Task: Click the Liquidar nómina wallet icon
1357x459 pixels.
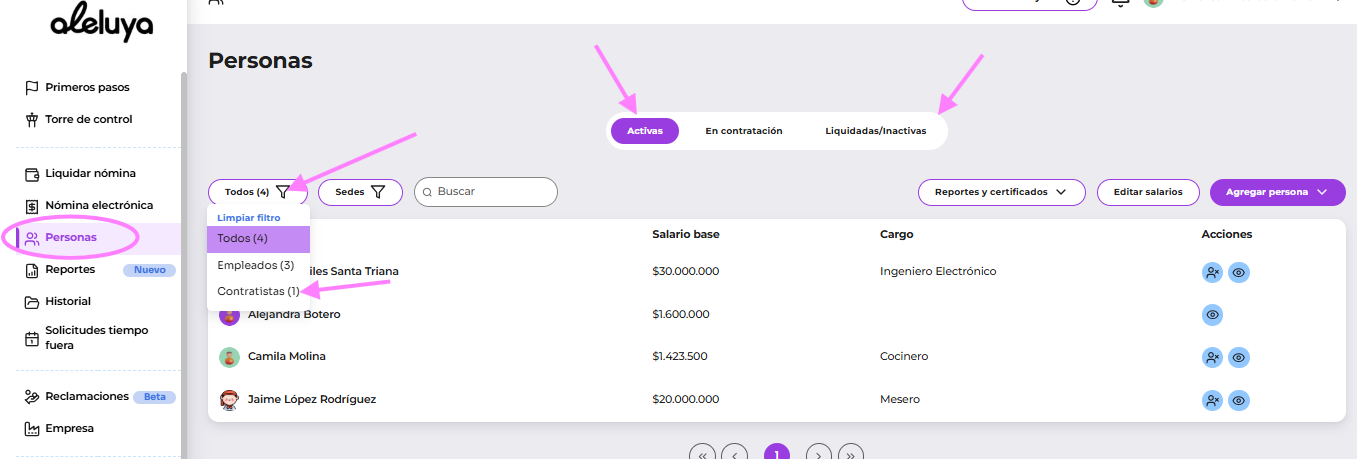Action: pyautogui.click(x=32, y=174)
